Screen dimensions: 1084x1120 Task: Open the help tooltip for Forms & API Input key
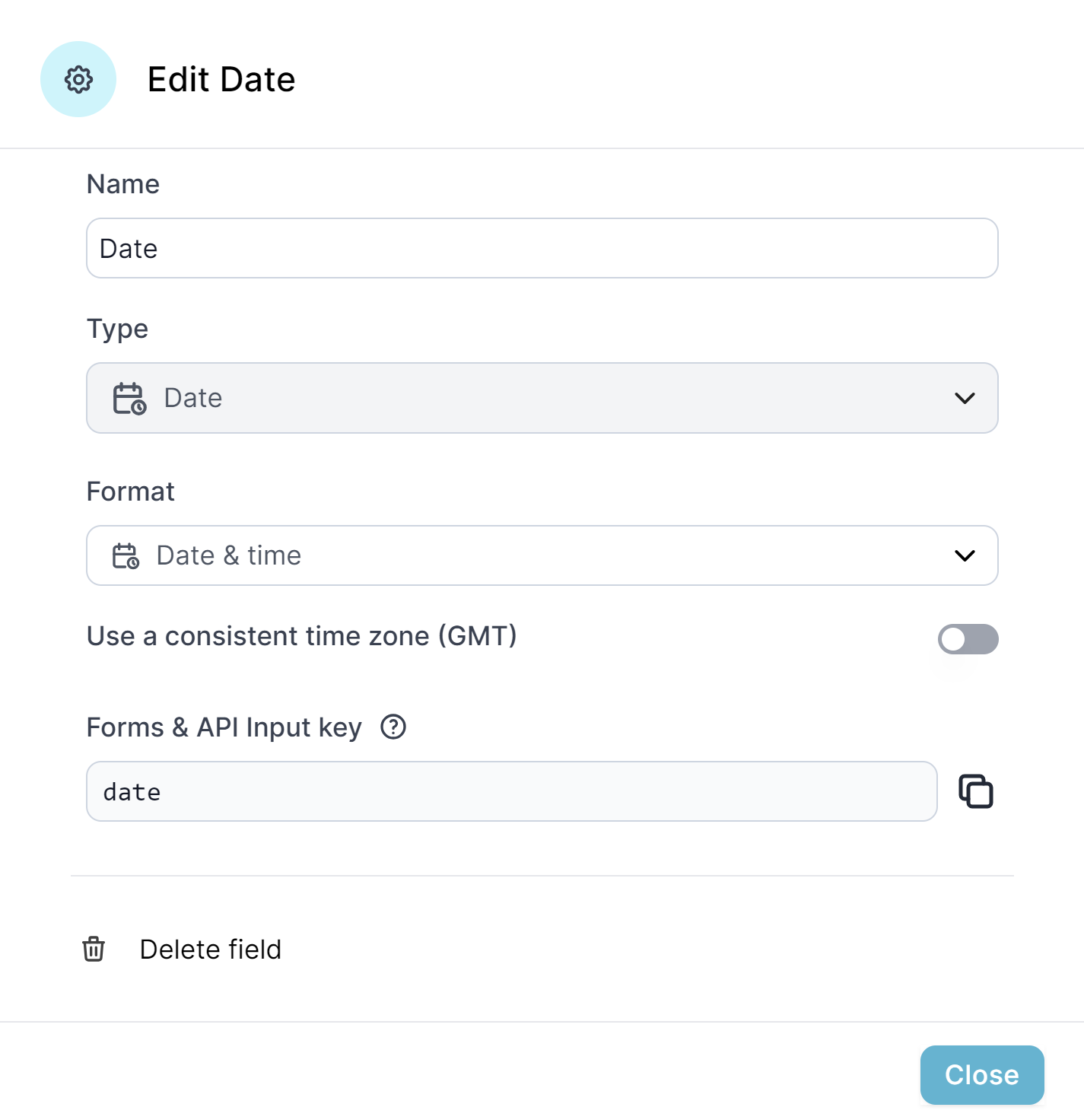click(x=393, y=727)
